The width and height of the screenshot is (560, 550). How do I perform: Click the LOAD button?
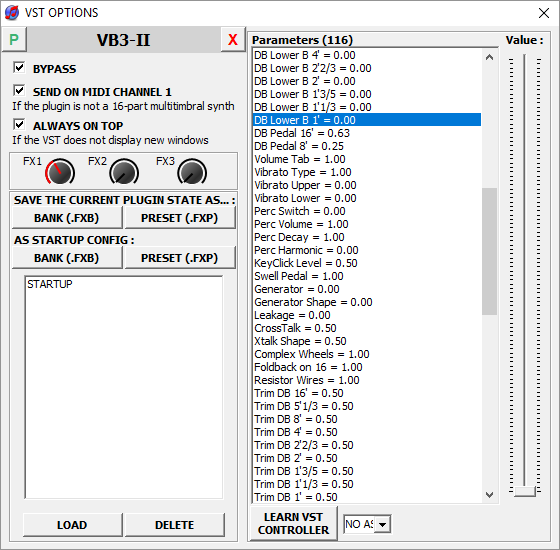[x=72, y=525]
